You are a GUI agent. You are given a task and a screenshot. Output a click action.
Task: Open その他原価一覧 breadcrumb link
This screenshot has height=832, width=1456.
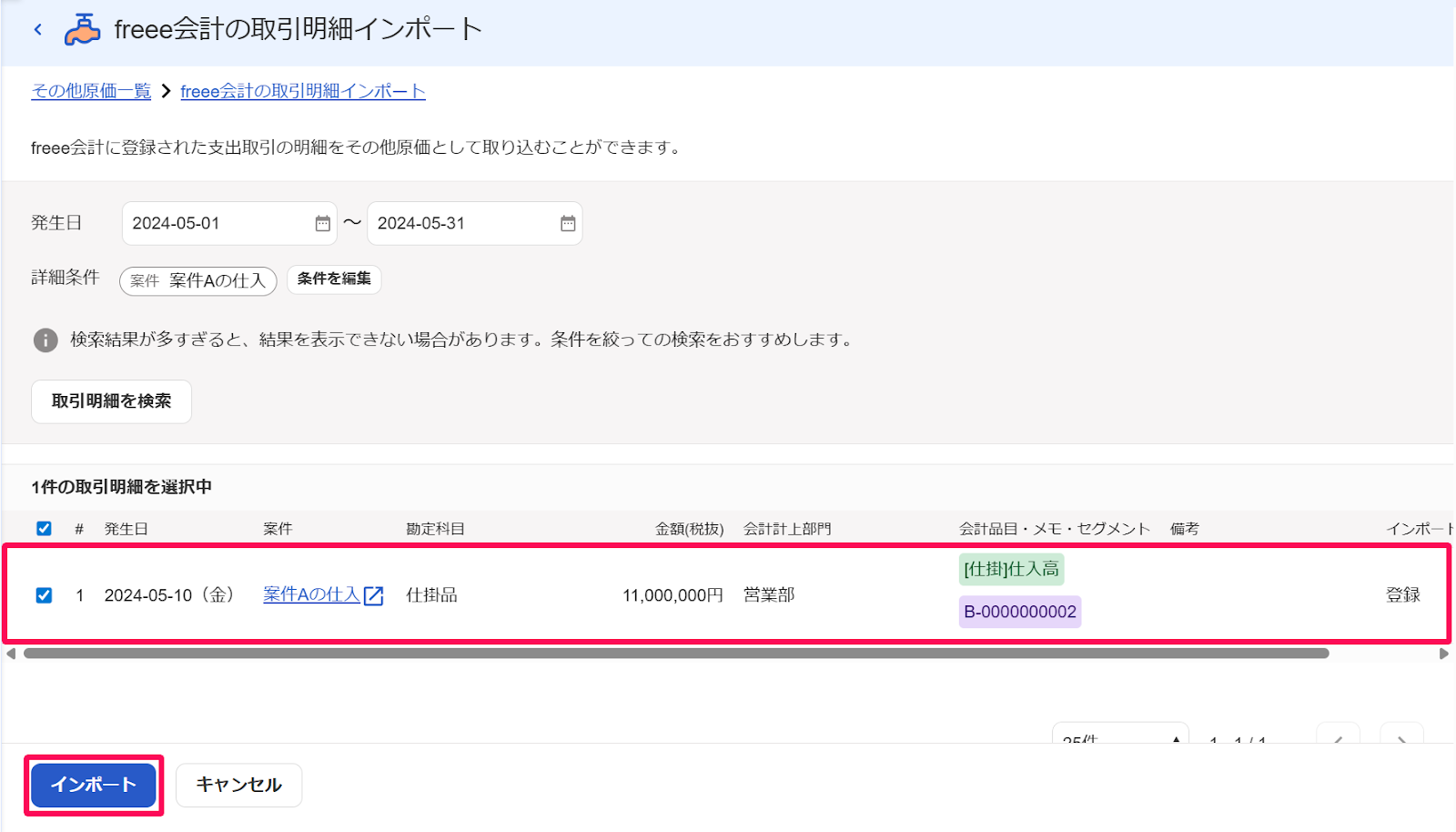pos(91,91)
